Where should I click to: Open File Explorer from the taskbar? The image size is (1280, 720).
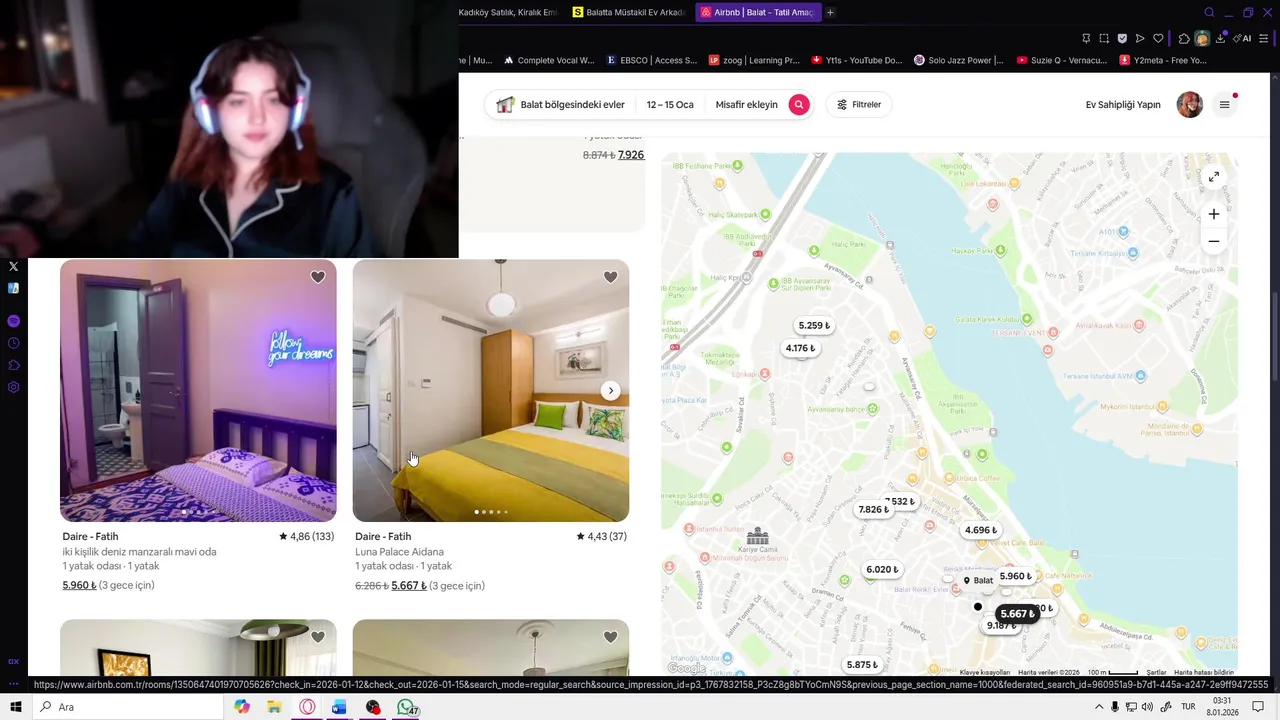(274, 707)
